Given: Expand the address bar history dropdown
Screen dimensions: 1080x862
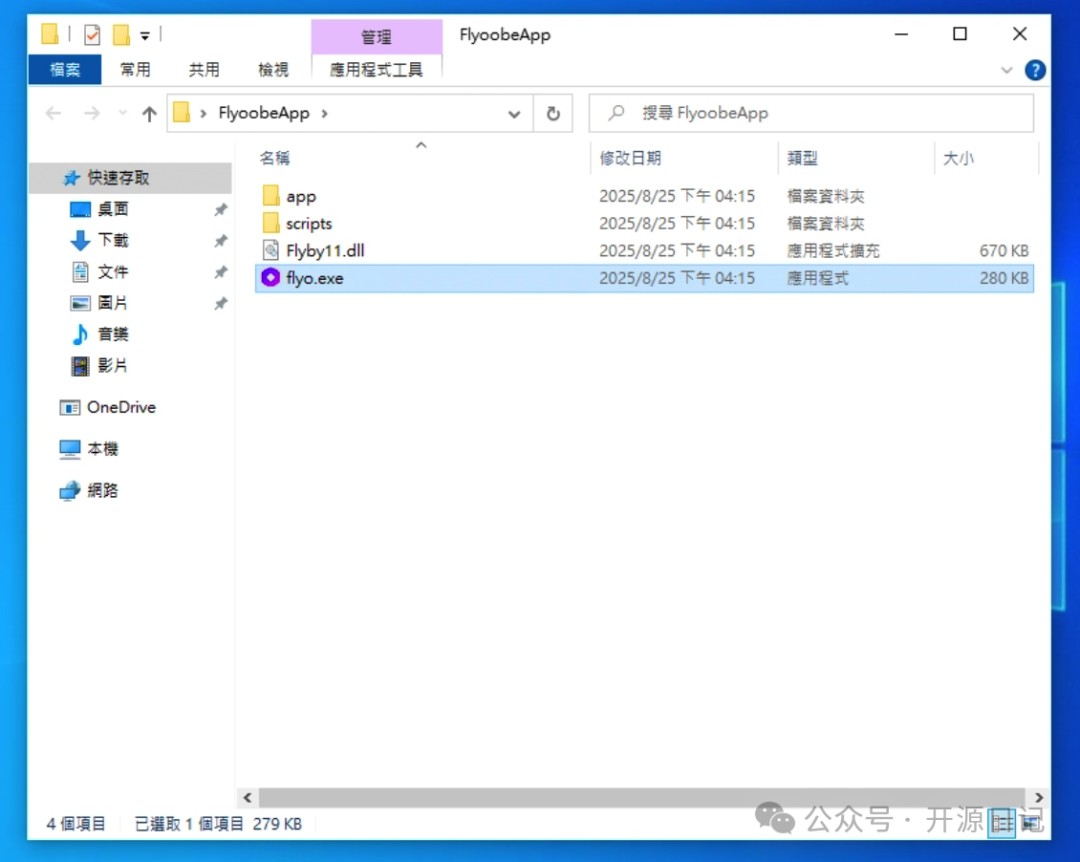Looking at the screenshot, I should click(514, 114).
